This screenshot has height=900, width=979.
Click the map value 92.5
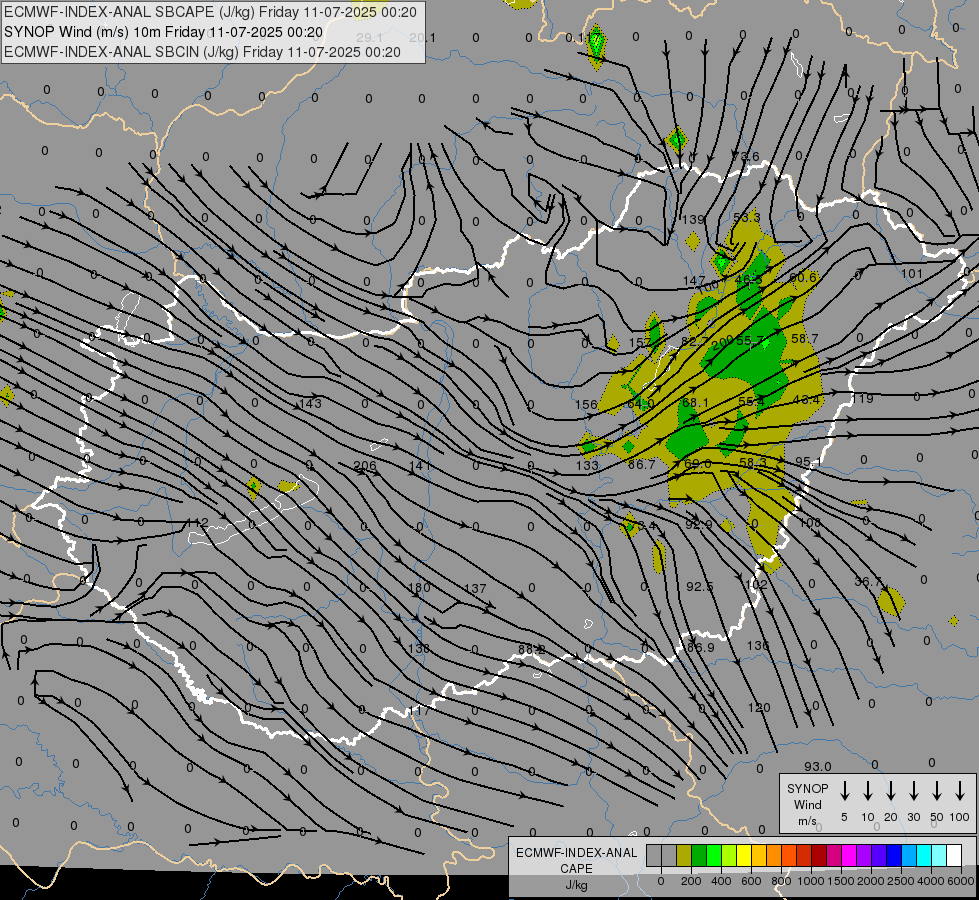tap(699, 586)
